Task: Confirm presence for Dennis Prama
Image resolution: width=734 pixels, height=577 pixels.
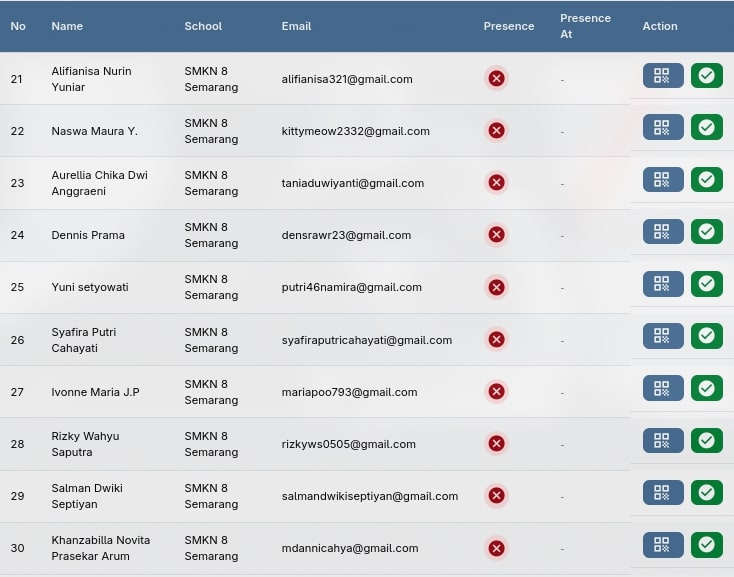Action: [706, 232]
